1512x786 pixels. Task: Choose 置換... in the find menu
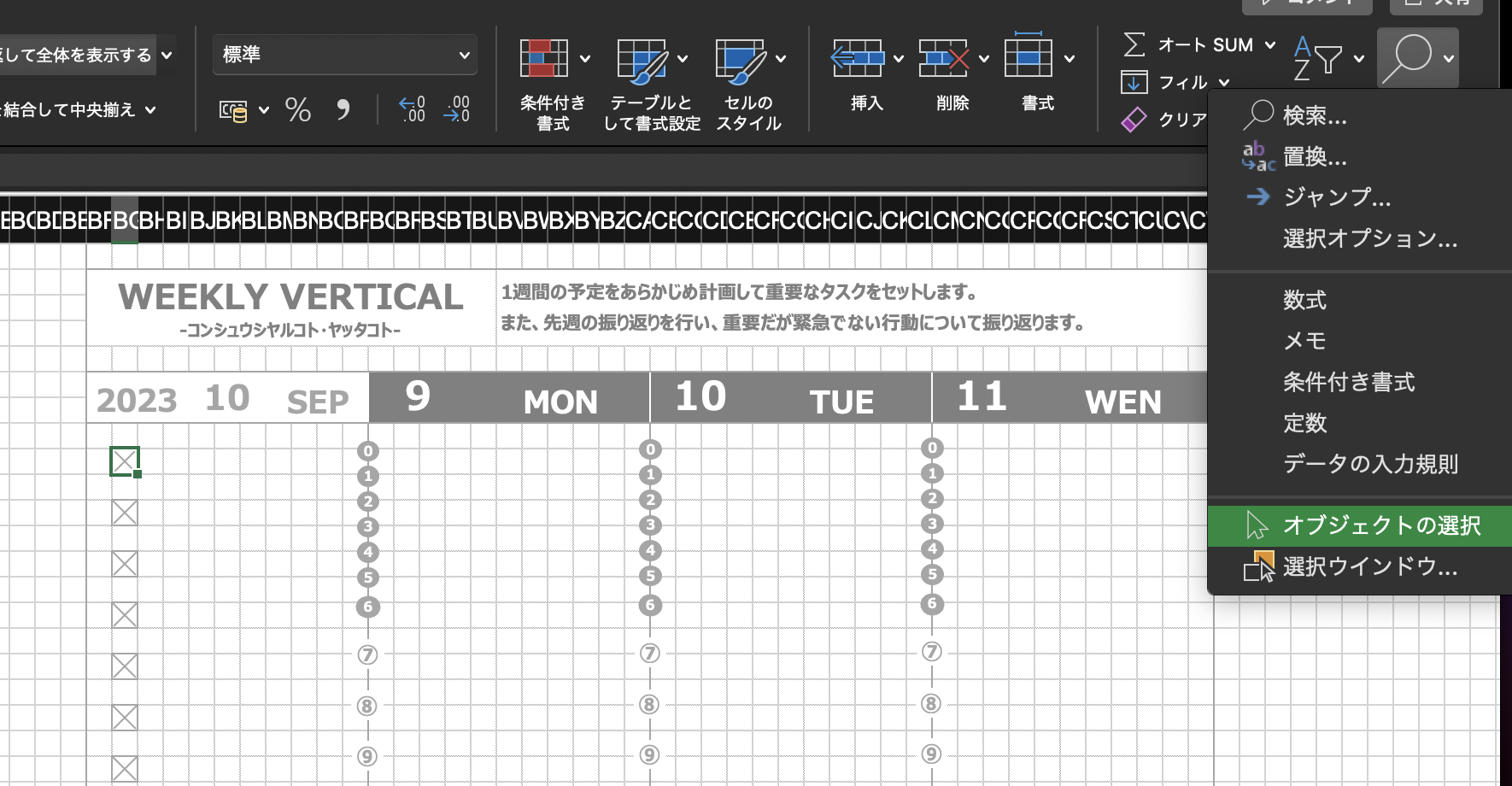click(x=1315, y=157)
